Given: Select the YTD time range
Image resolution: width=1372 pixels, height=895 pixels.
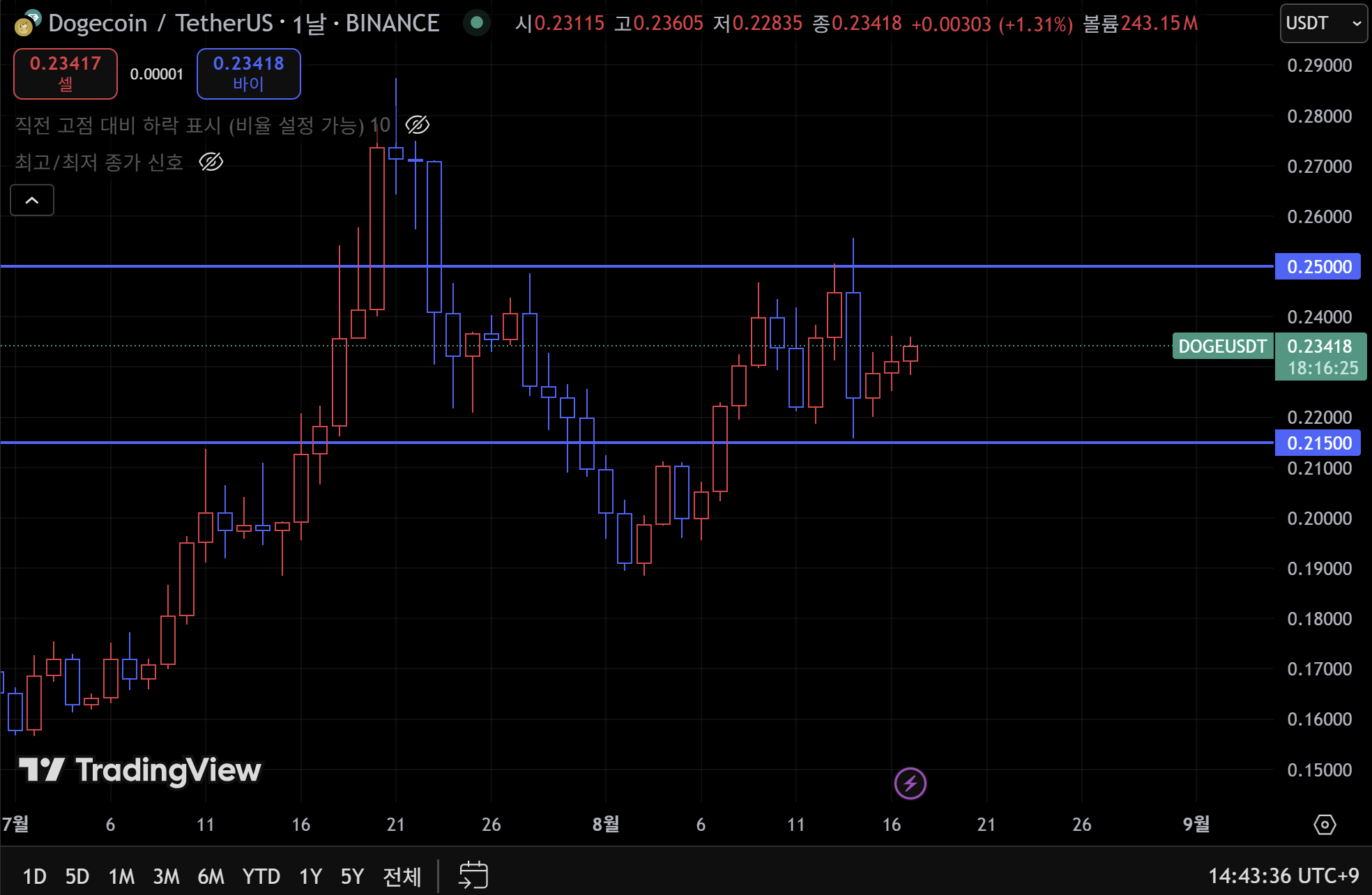Looking at the screenshot, I should 261,876.
